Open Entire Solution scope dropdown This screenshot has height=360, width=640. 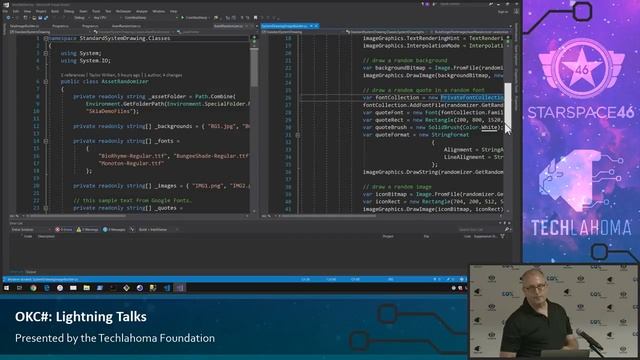pos(31,229)
